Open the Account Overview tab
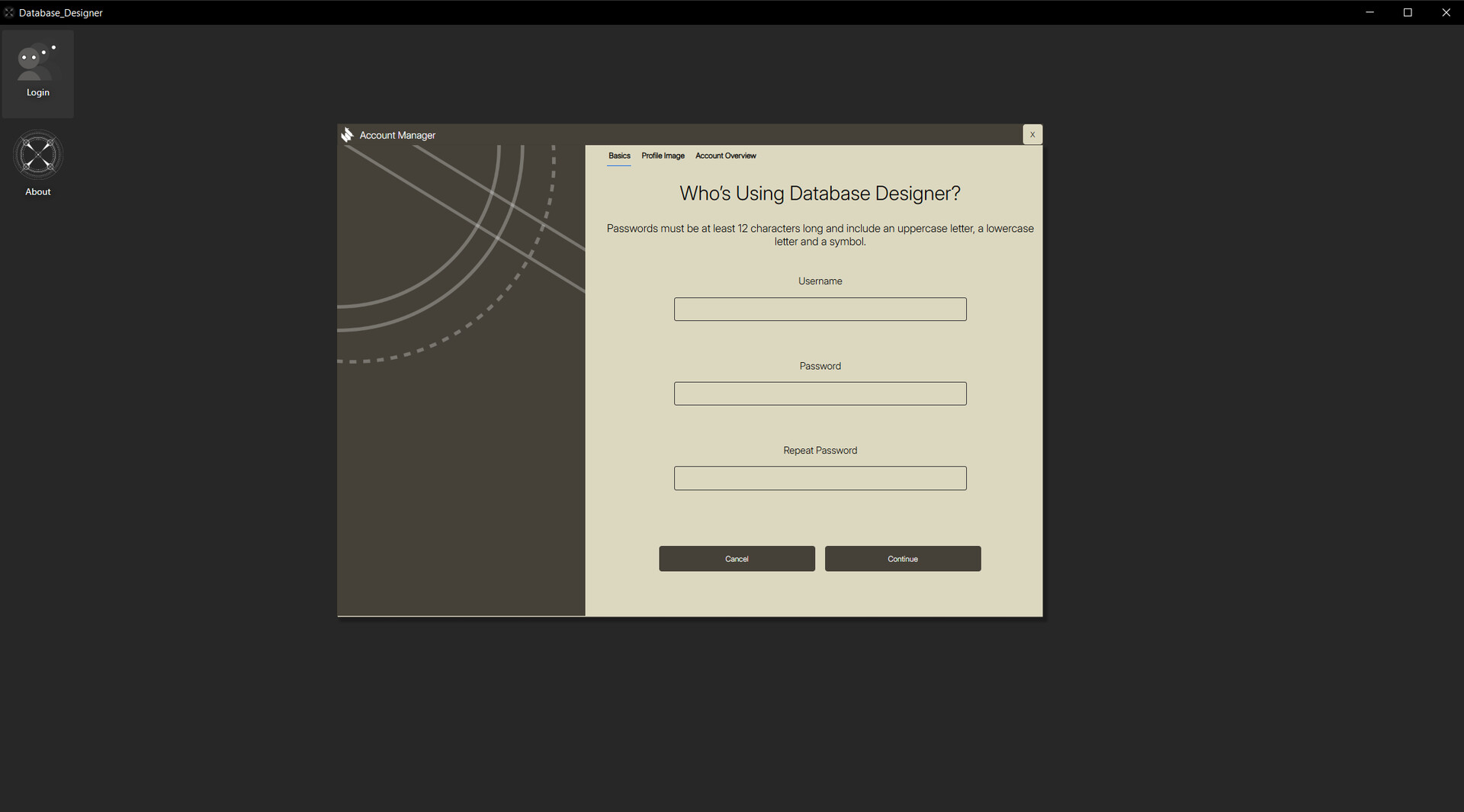1464x812 pixels. click(x=725, y=156)
